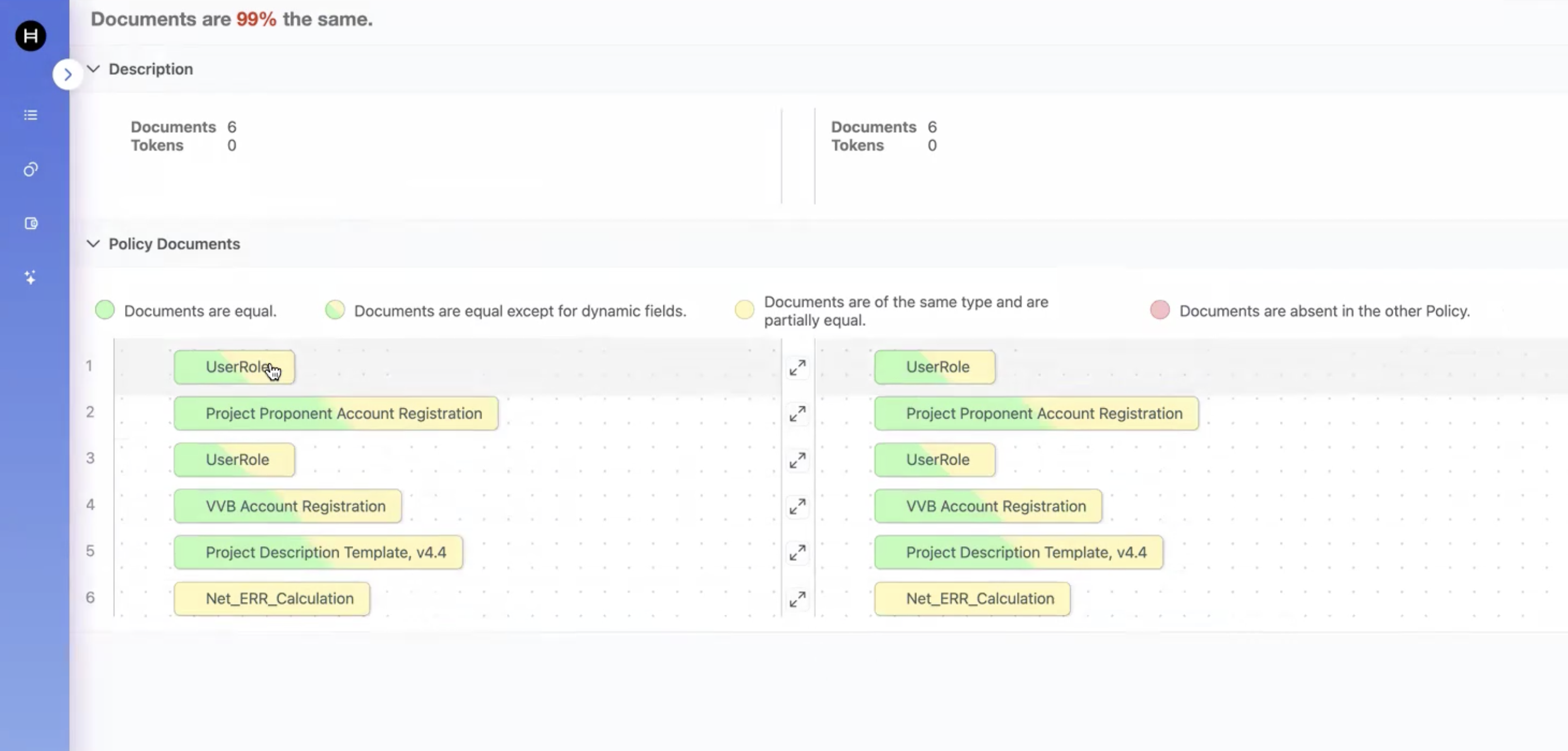Click the Hedera H logo icon
This screenshot has width=1568, height=751.
tap(31, 36)
